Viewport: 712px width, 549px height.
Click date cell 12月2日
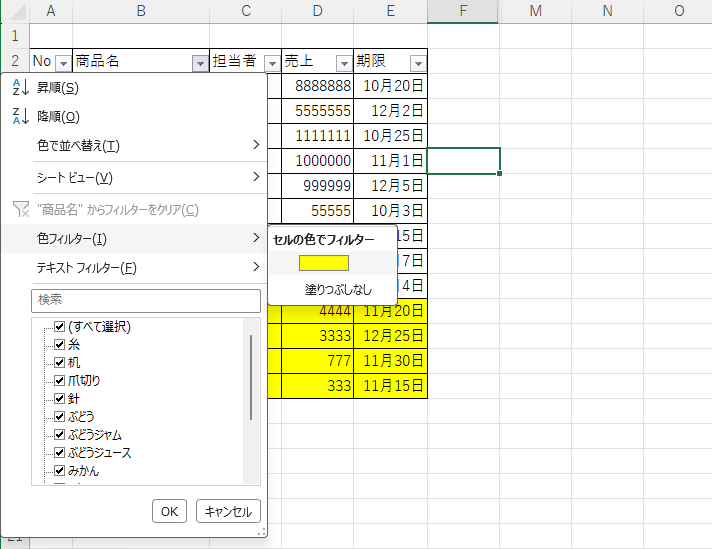tap(391, 111)
